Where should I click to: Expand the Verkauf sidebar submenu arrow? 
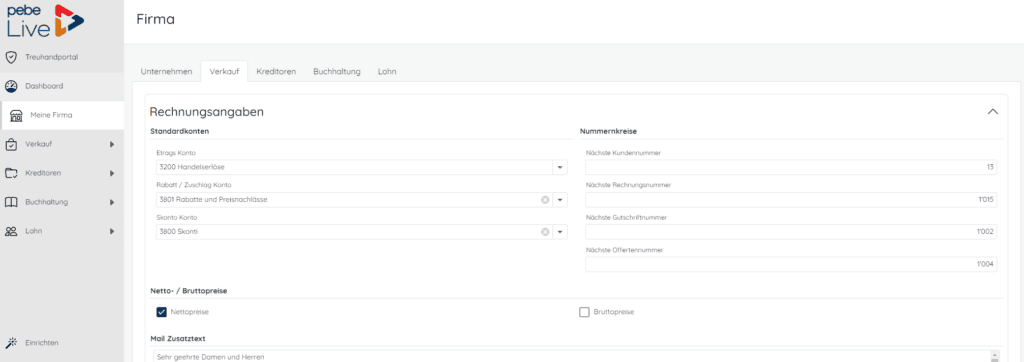pyautogui.click(x=112, y=144)
